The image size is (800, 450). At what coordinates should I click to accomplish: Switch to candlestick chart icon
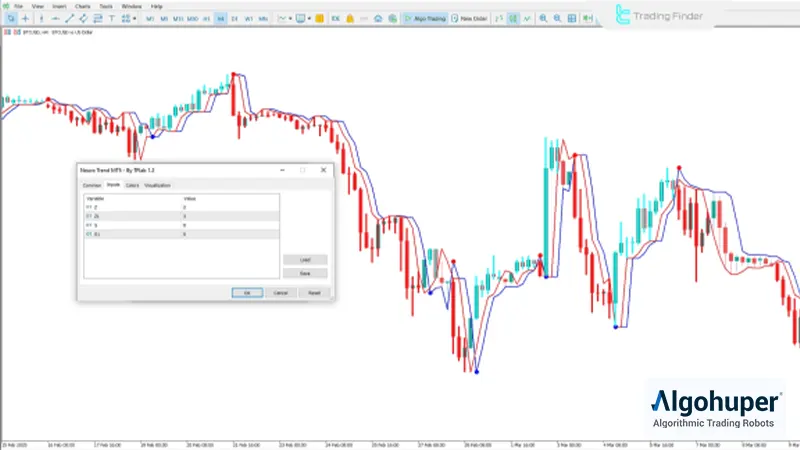click(513, 19)
